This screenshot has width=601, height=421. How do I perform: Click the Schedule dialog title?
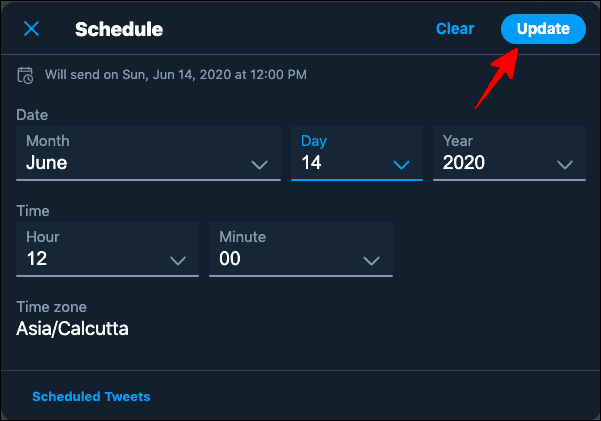coord(119,29)
